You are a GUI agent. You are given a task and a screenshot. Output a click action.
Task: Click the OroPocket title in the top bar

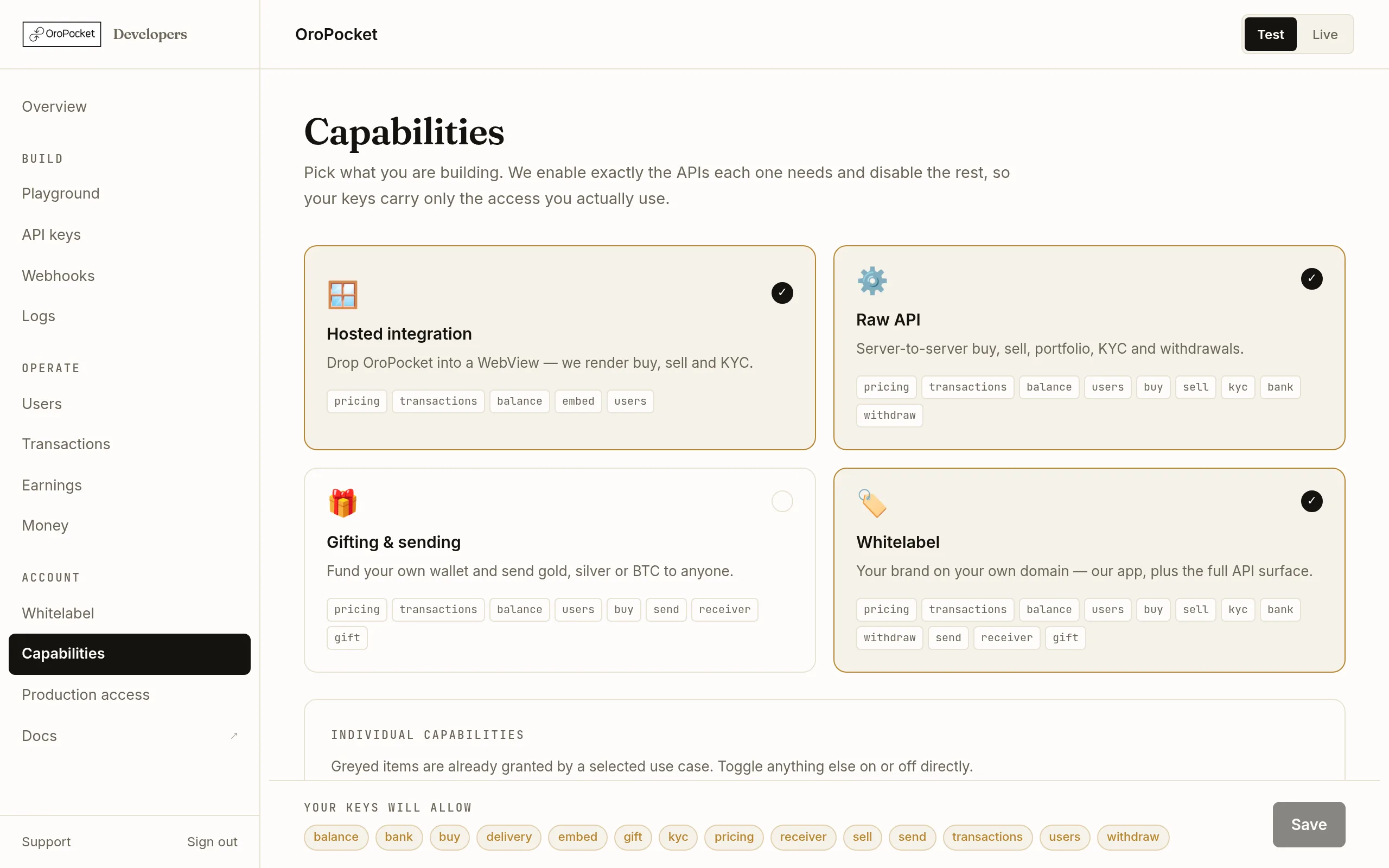pyautogui.click(x=336, y=34)
